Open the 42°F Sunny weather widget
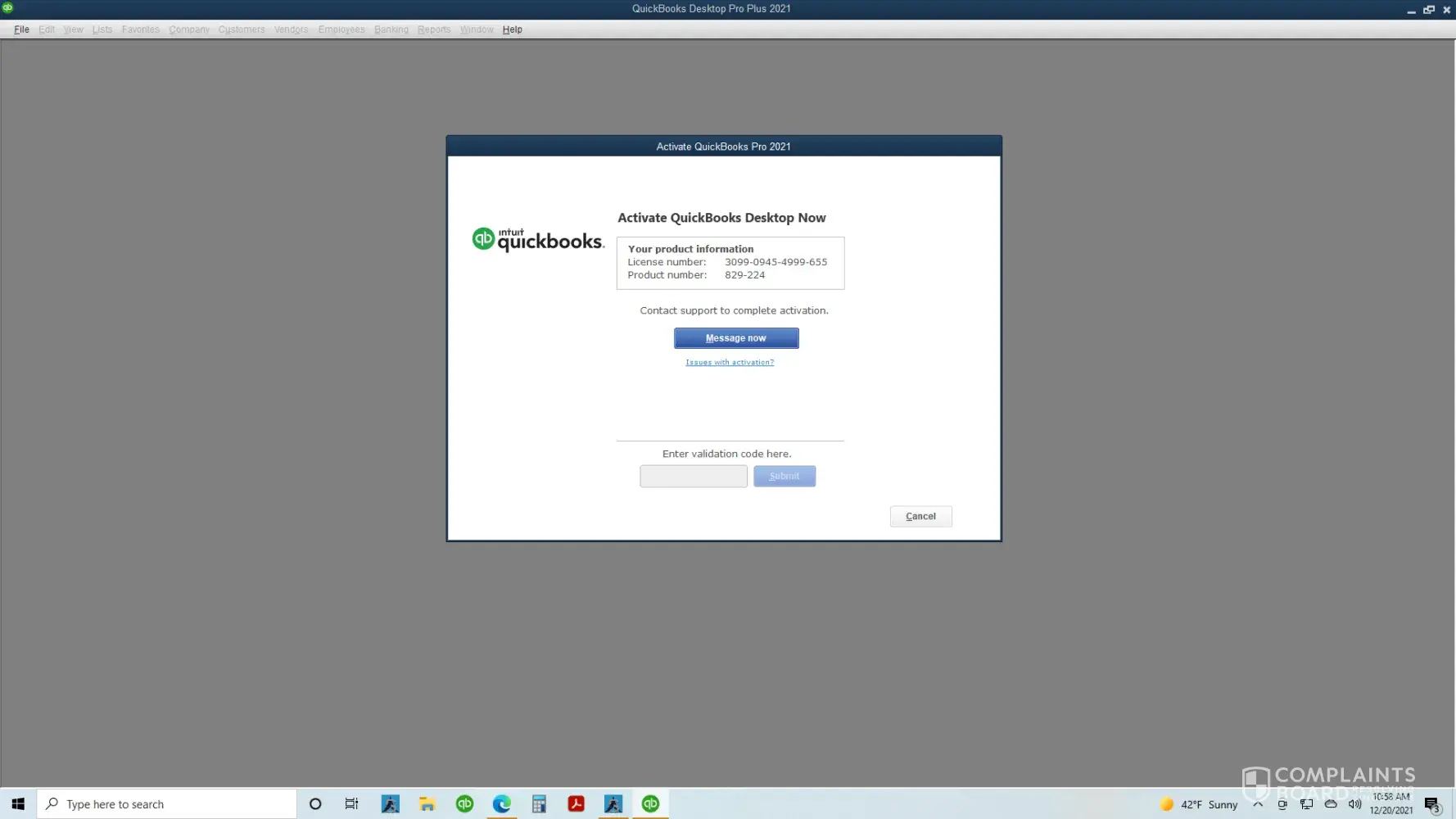Viewport: 1456px width, 819px height. coord(1199,804)
